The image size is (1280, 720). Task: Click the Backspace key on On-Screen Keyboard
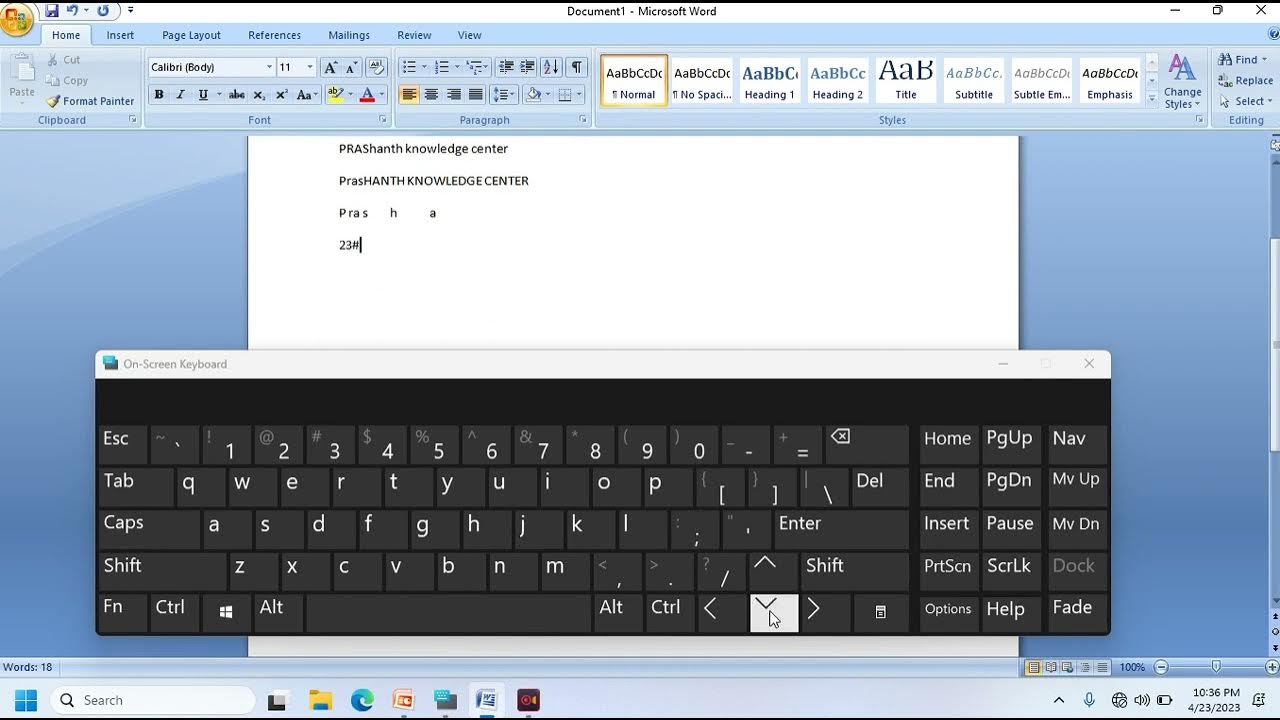coord(867,444)
